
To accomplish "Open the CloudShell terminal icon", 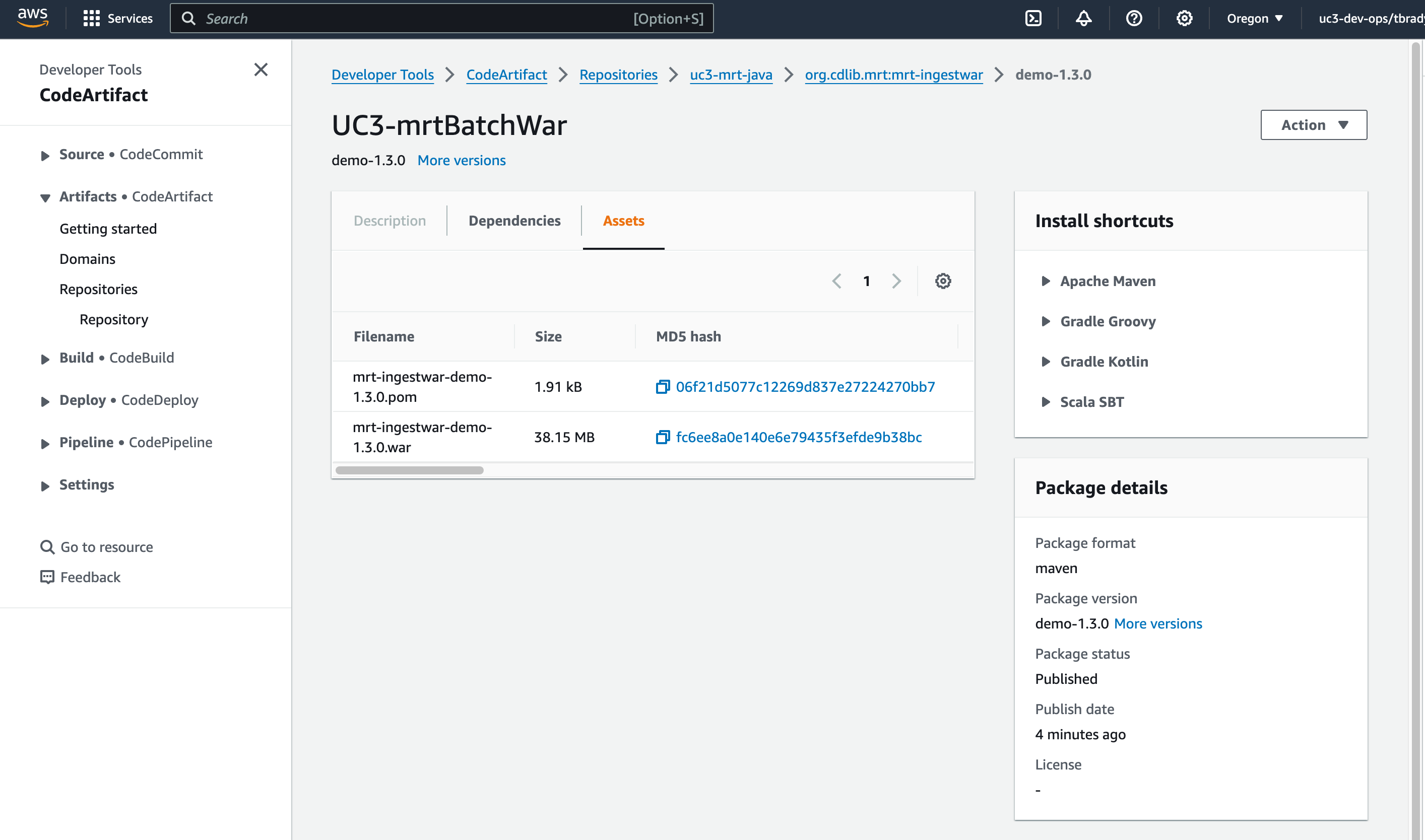I will [1033, 18].
